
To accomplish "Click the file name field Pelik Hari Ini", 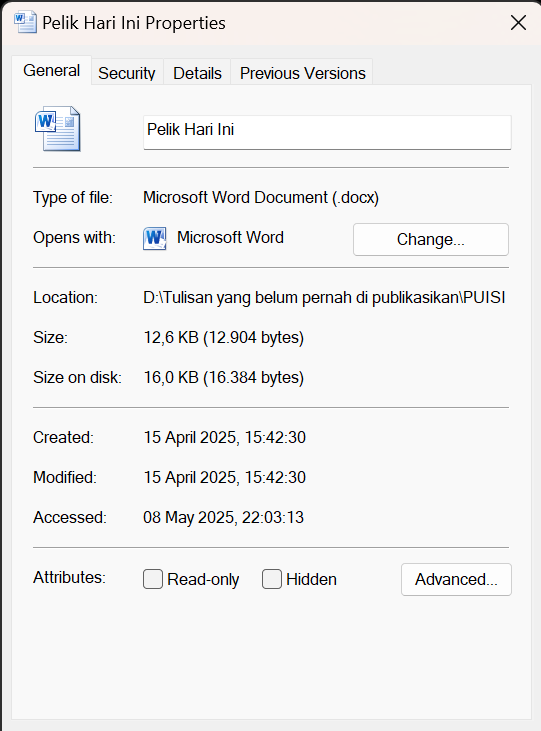I will point(327,132).
